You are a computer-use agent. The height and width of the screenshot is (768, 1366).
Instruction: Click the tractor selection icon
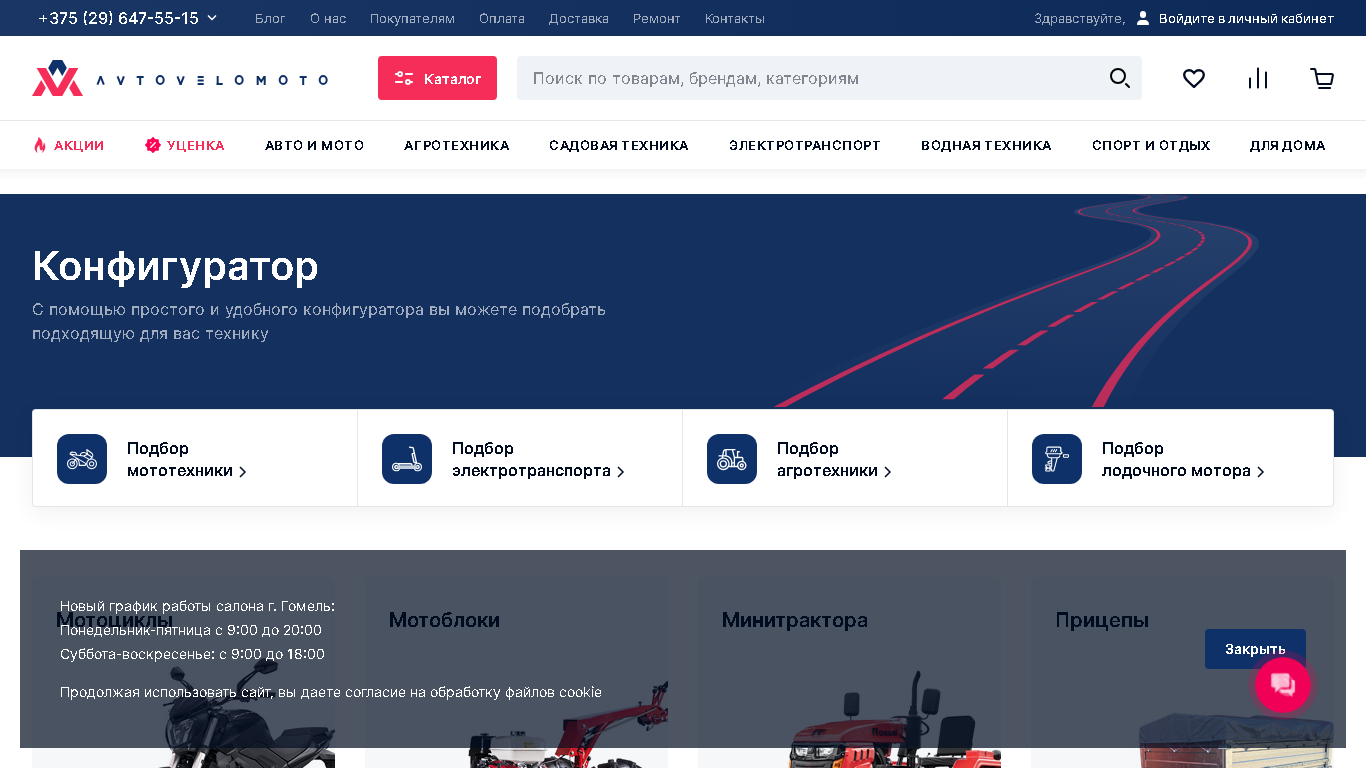coord(732,459)
